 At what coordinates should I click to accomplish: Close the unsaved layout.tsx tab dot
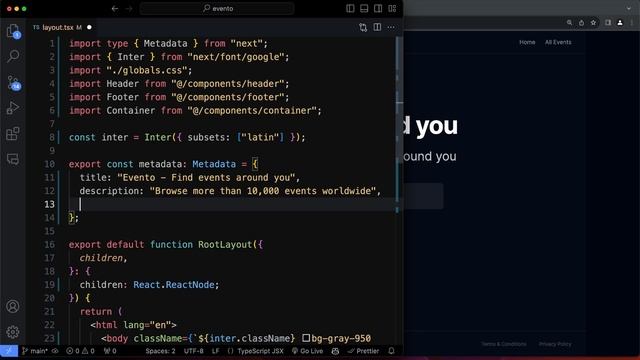pos(89,27)
